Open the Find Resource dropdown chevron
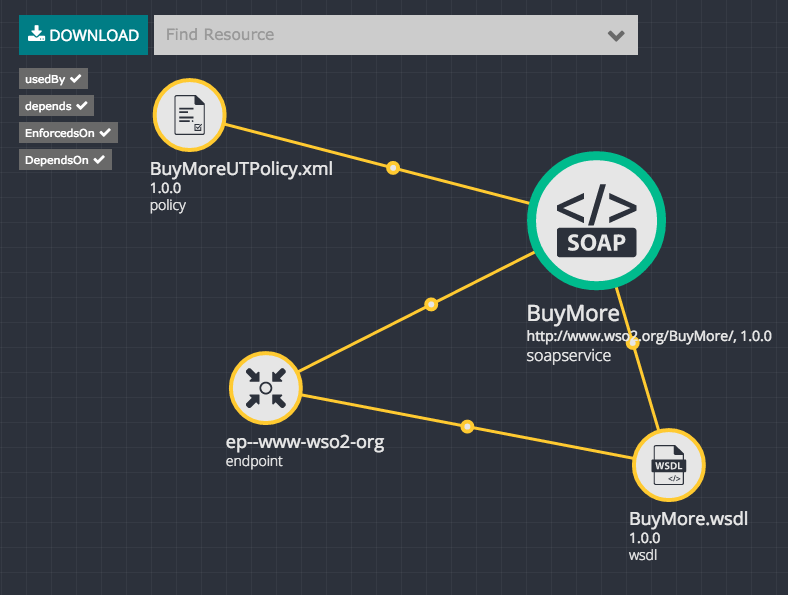The height and width of the screenshot is (595, 788). (x=616, y=35)
